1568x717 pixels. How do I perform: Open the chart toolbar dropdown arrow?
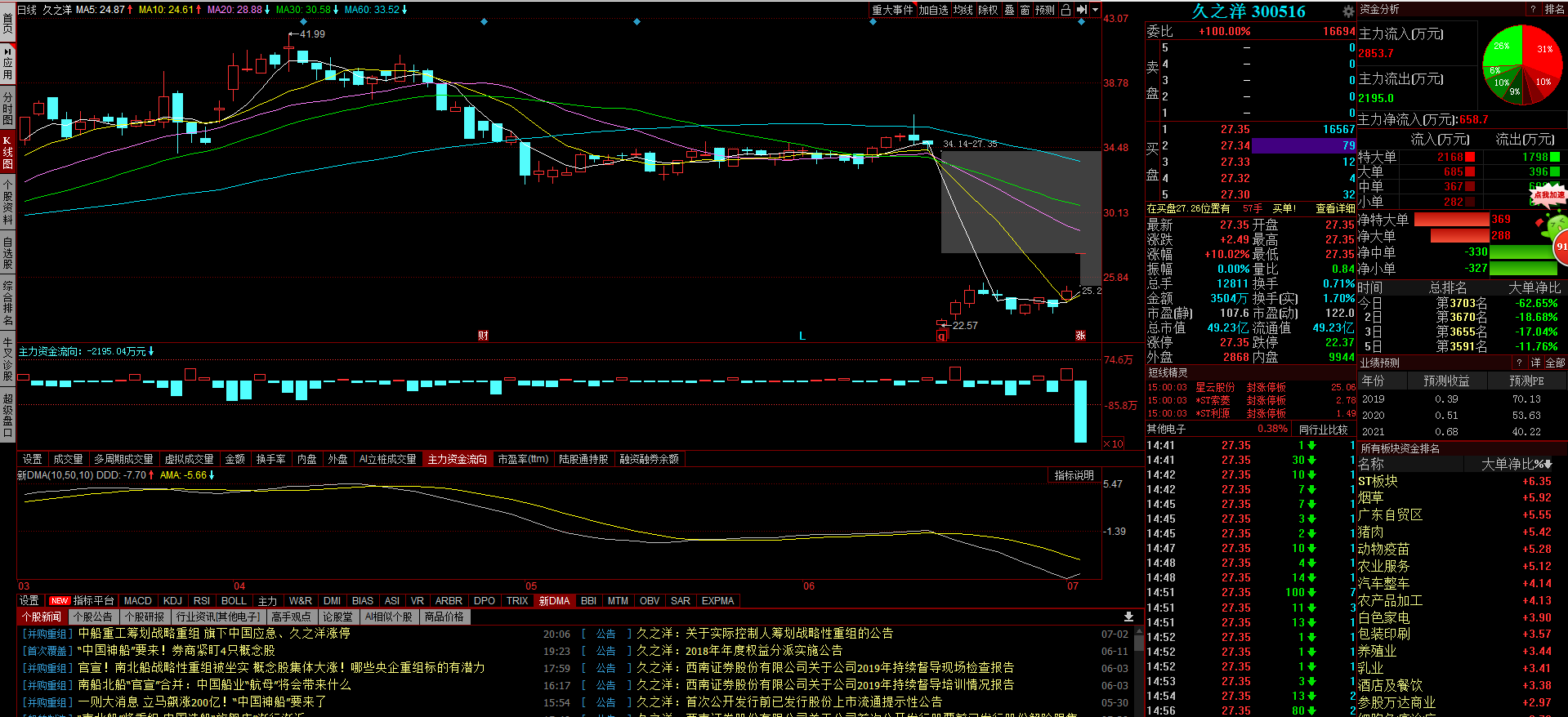(x=1095, y=10)
